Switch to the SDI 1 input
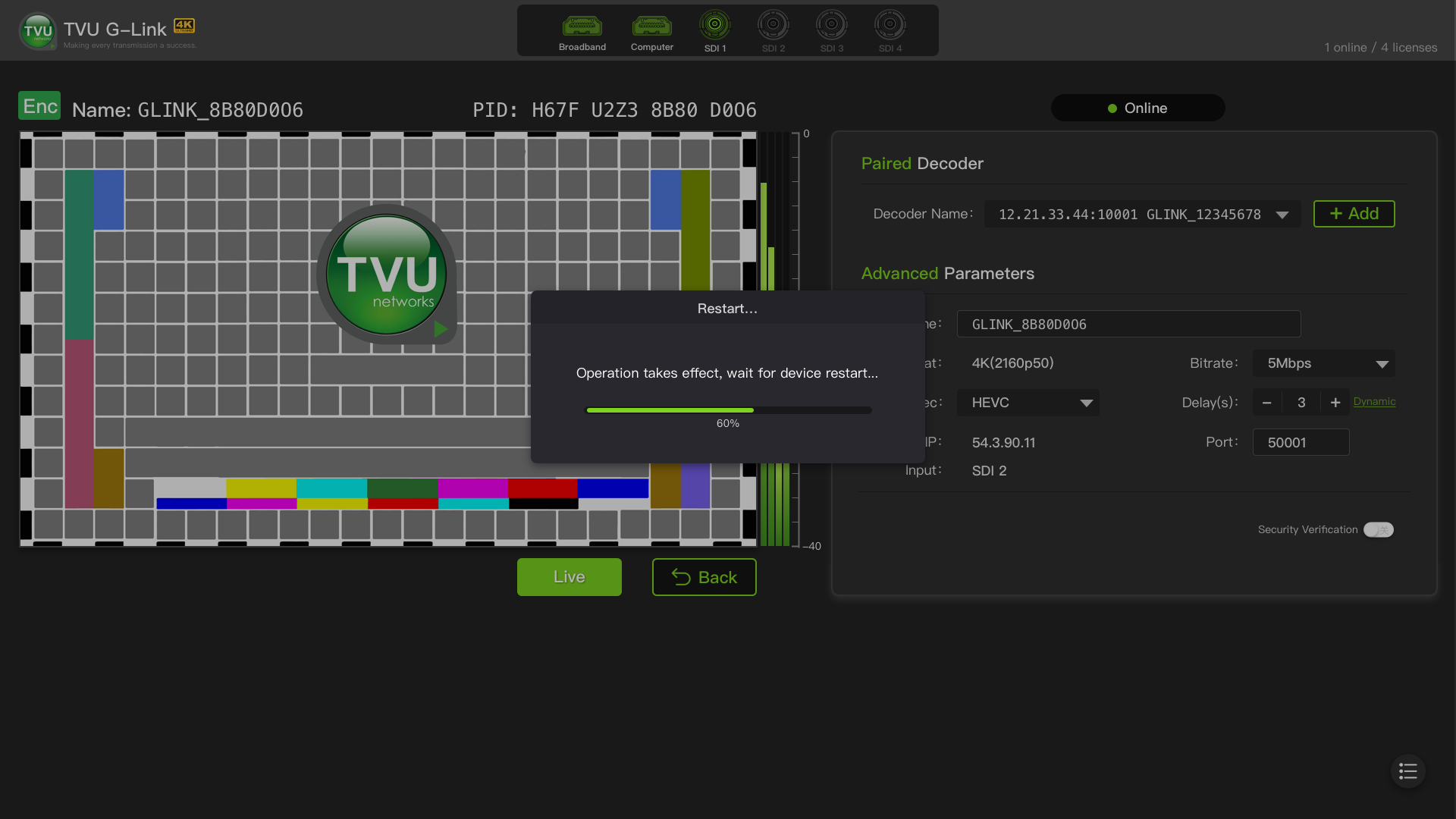The image size is (1456, 819). pos(714,25)
